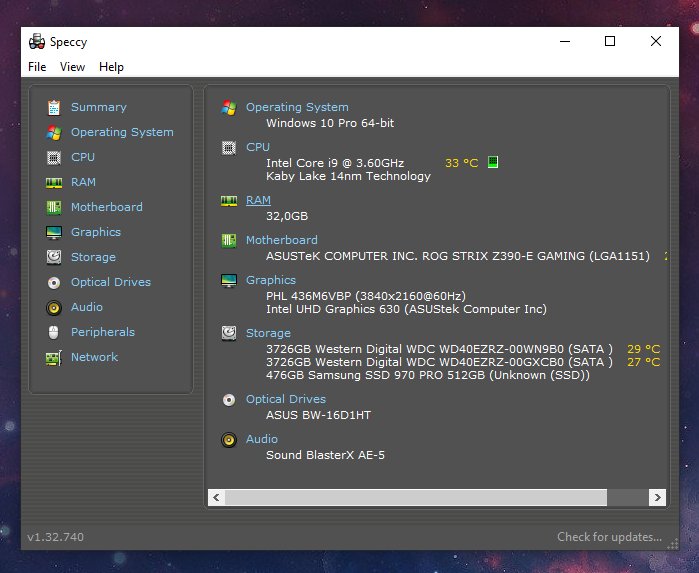This screenshot has width=699, height=573.
Task: Select Summary in the sidebar
Action: (99, 107)
